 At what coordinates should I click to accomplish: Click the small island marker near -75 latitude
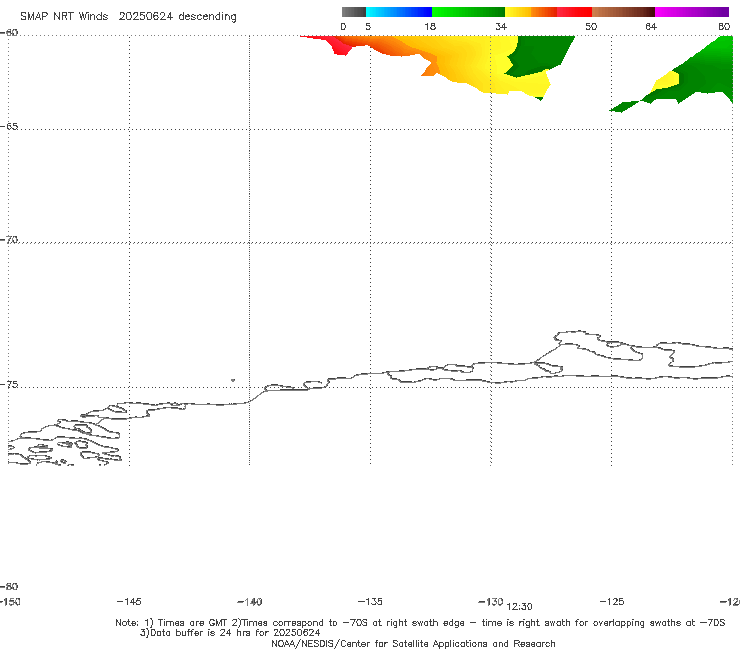pos(233,380)
